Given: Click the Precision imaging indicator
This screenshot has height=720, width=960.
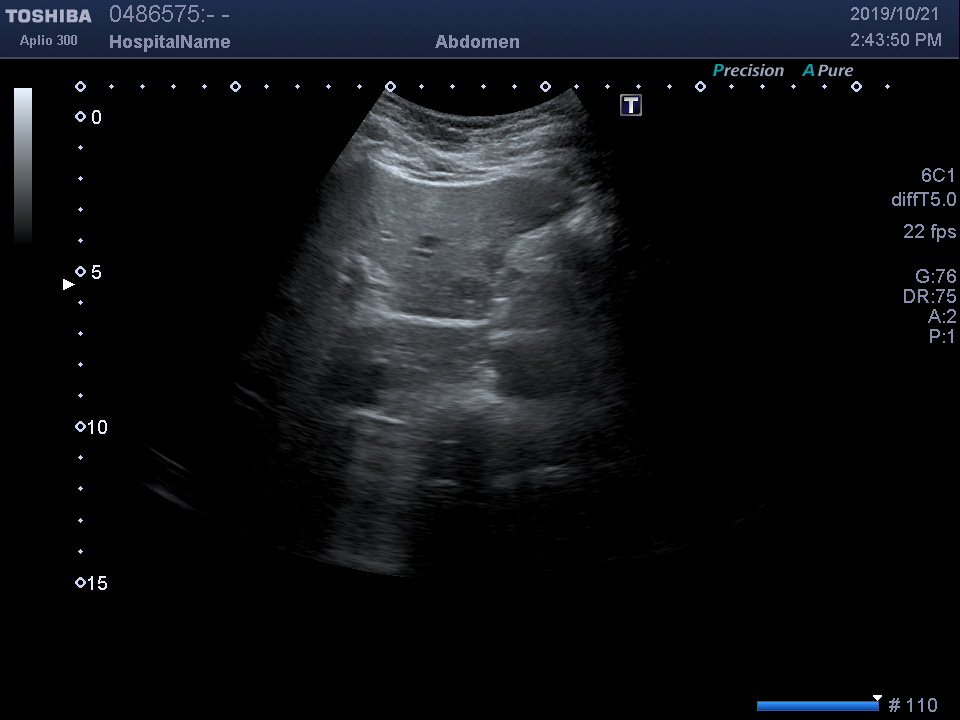Looking at the screenshot, I should [748, 71].
